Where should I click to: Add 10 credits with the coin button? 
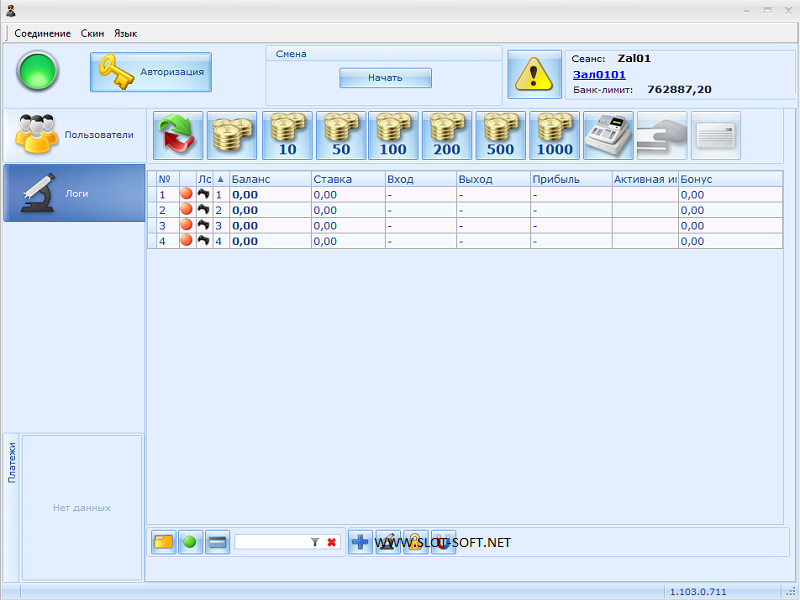(287, 135)
